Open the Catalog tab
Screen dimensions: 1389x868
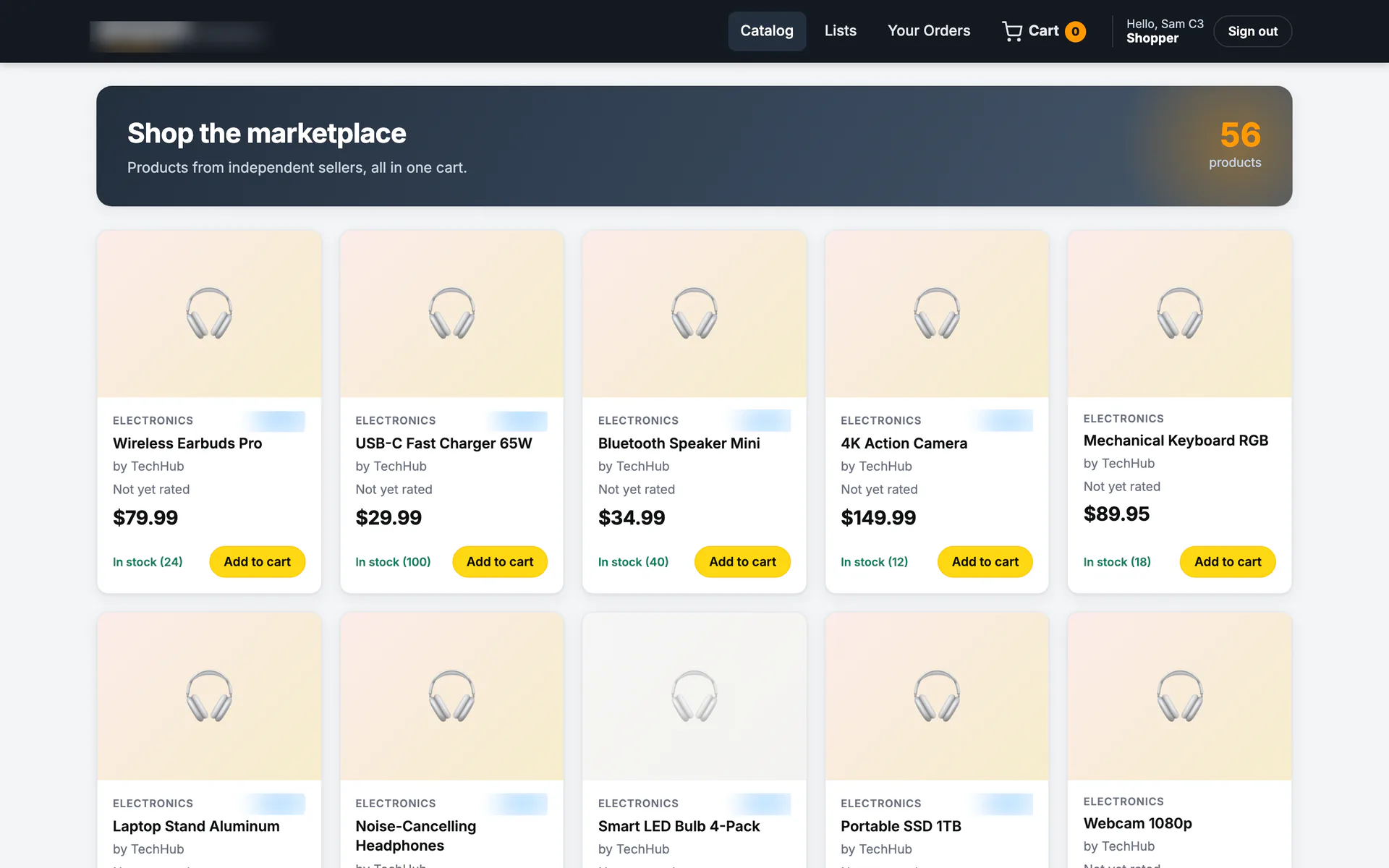767,31
